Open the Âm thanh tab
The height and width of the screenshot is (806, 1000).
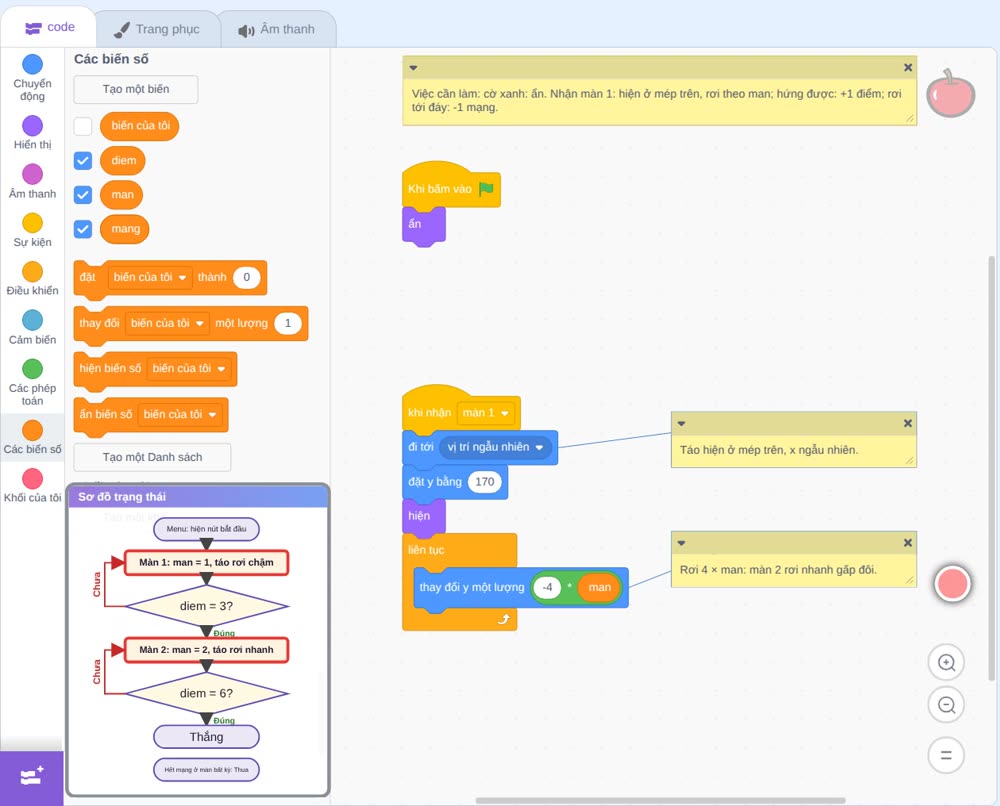(x=277, y=29)
